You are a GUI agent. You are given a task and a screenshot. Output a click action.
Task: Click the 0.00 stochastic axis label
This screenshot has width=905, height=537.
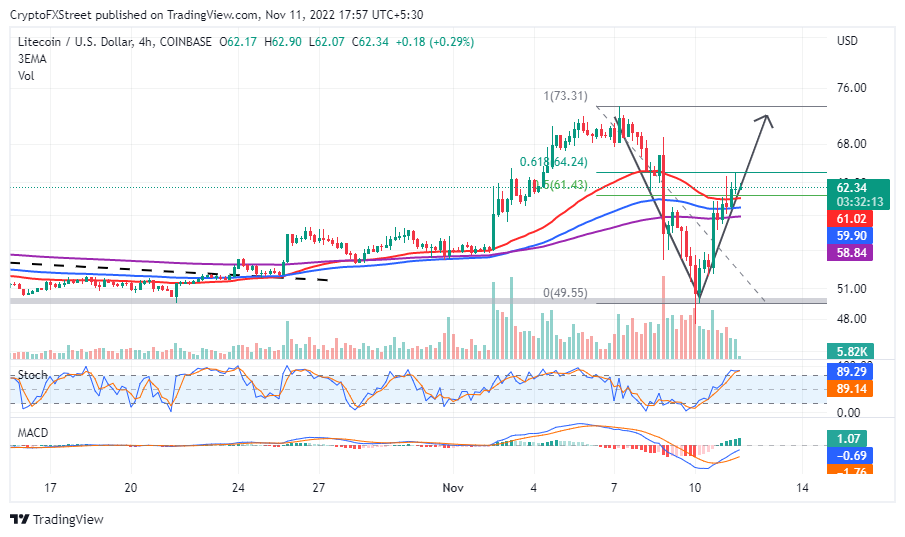[848, 413]
